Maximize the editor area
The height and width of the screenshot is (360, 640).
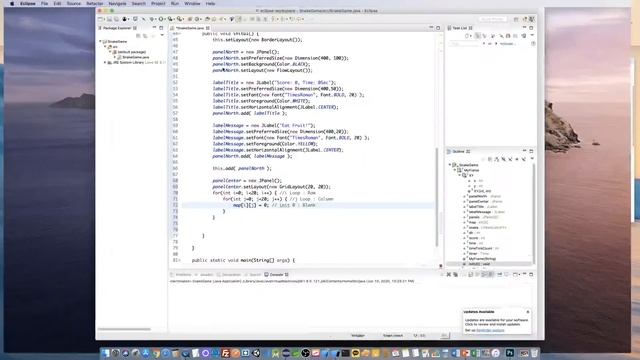click(x=438, y=28)
